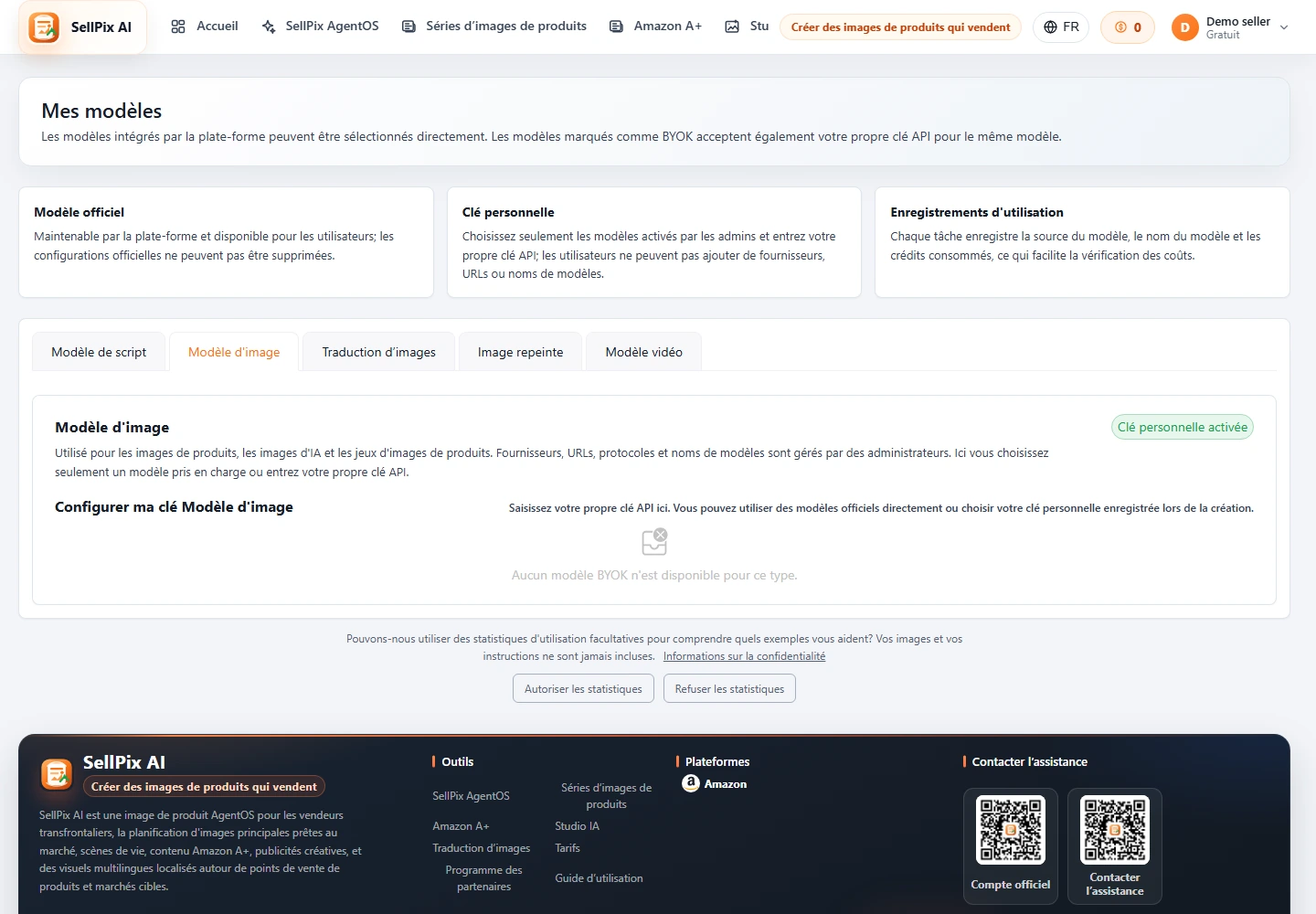Viewport: 1316px width, 914px height.
Task: Click the orange D user avatar
Action: 1184,27
